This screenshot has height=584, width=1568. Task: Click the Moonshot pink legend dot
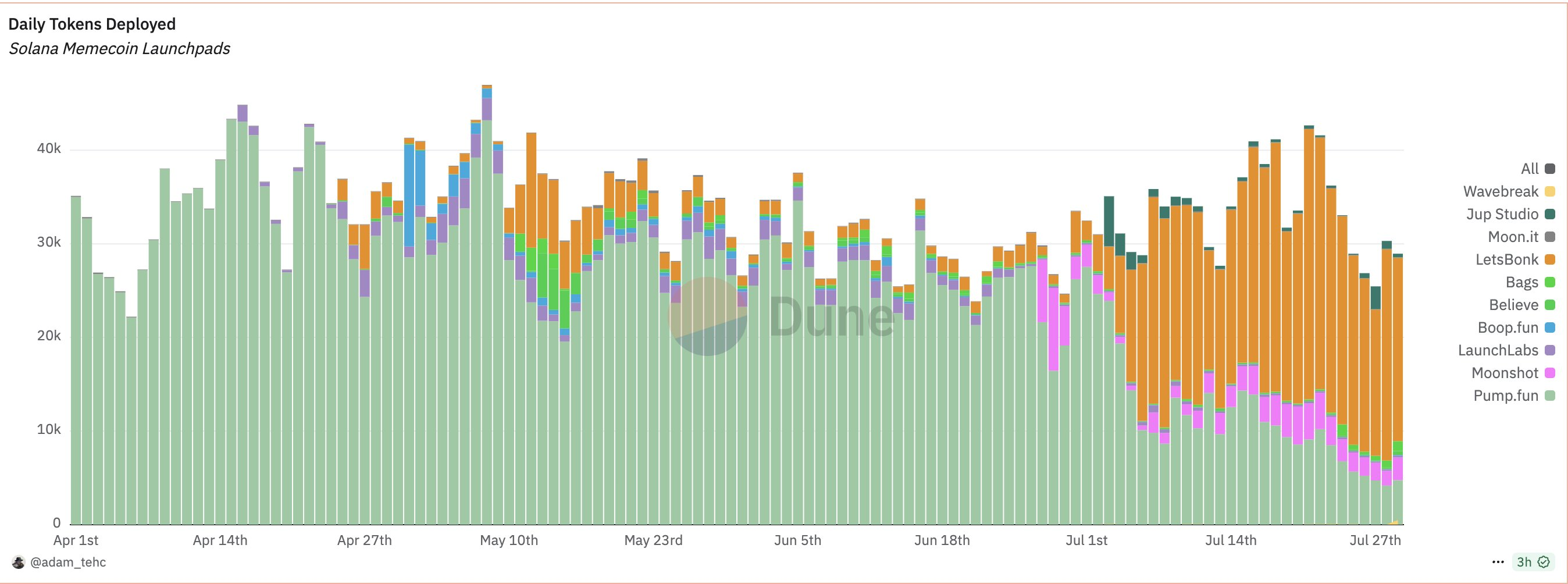[x=1550, y=373]
